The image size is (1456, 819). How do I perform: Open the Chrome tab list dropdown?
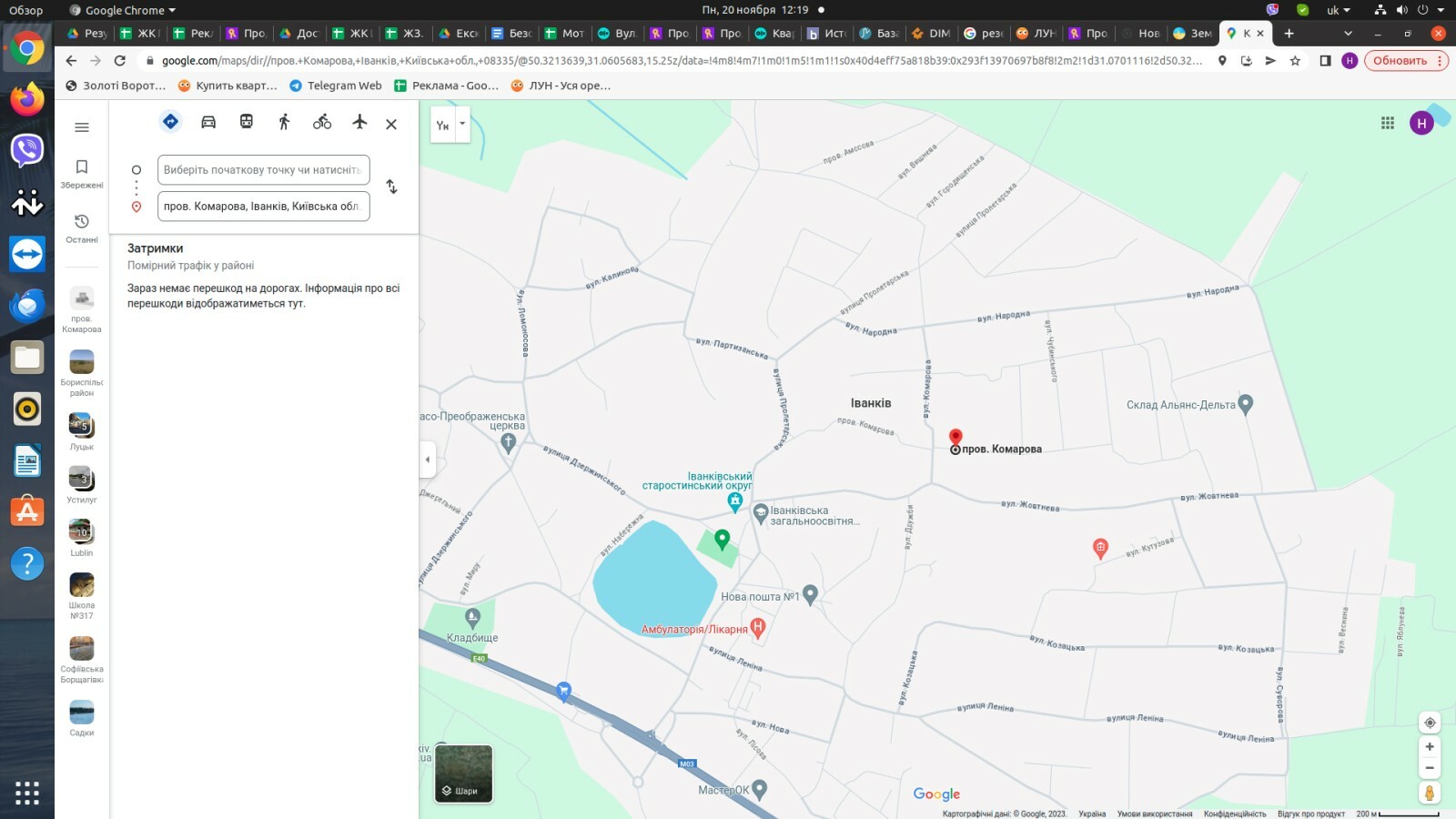click(x=1348, y=34)
